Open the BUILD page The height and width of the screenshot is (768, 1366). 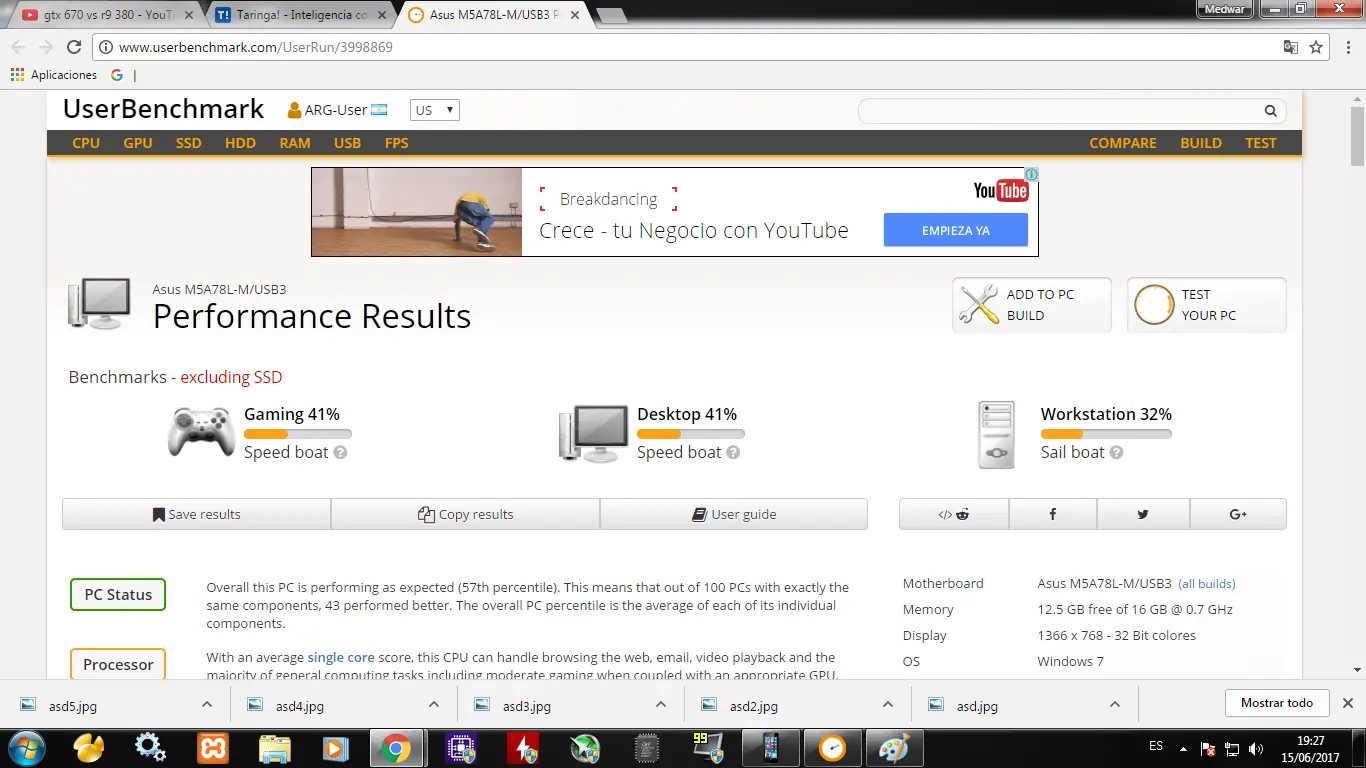(x=1201, y=143)
